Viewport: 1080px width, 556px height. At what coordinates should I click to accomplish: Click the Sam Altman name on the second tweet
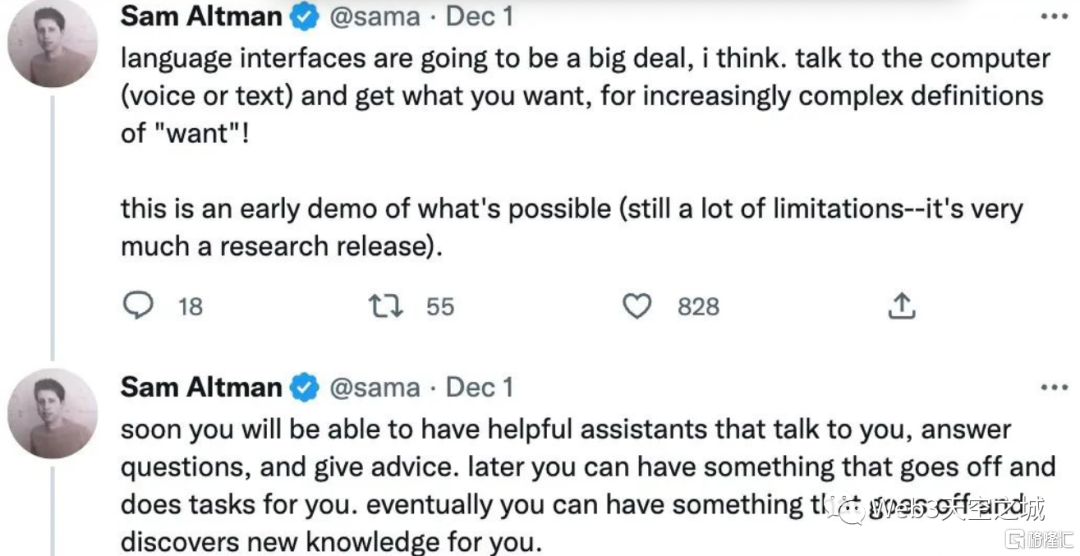201,387
